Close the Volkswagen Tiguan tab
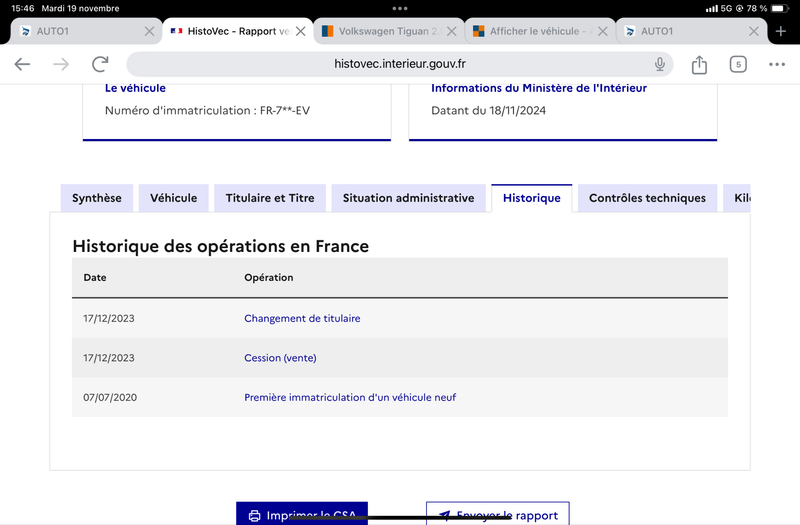Image resolution: width=800 pixels, height=525 pixels. (452, 31)
